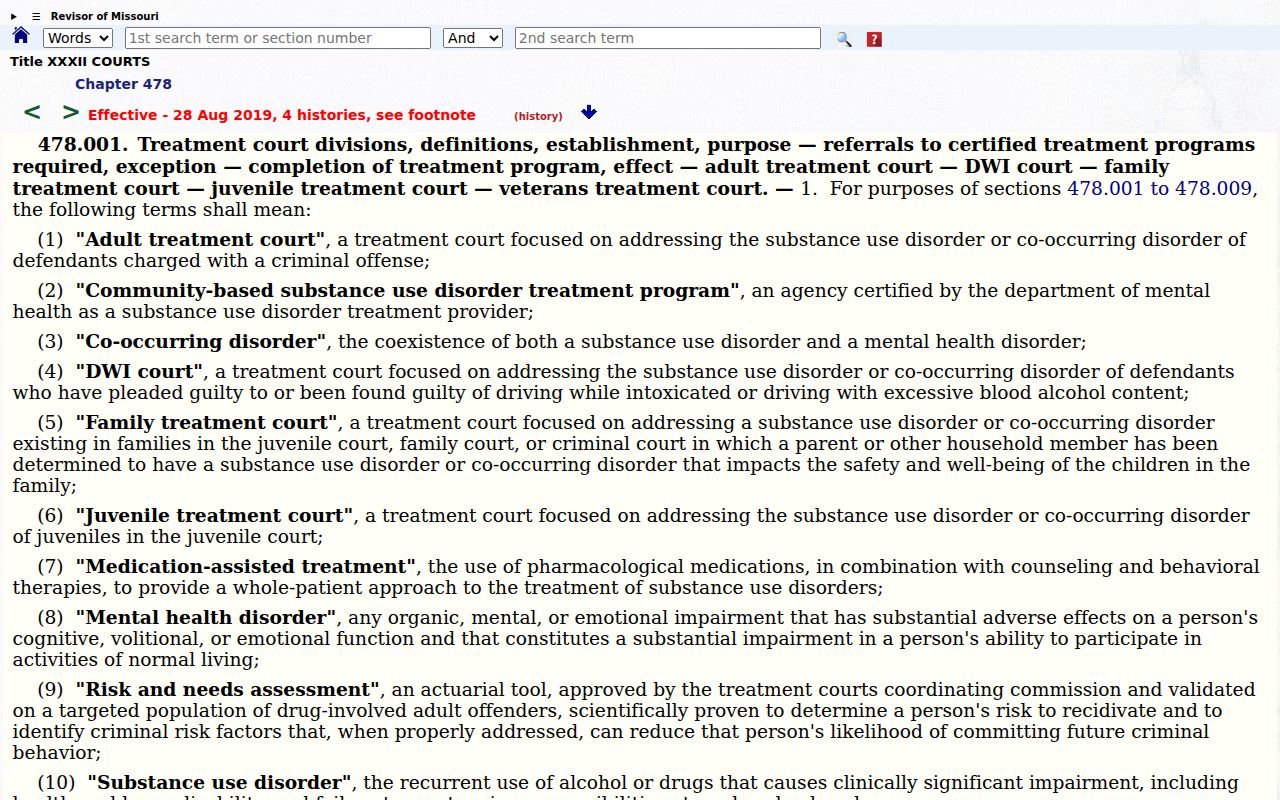Open the And operator dropdown
1280x800 pixels.
472,38
